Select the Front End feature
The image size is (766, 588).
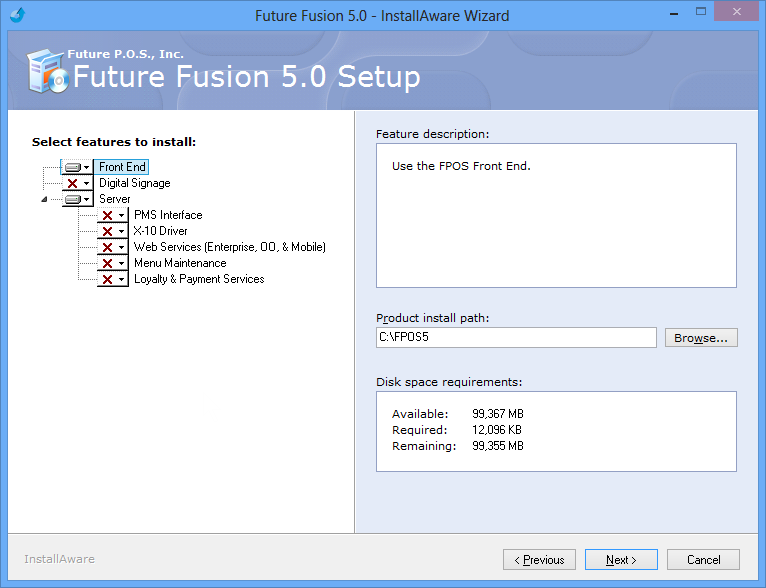click(122, 167)
